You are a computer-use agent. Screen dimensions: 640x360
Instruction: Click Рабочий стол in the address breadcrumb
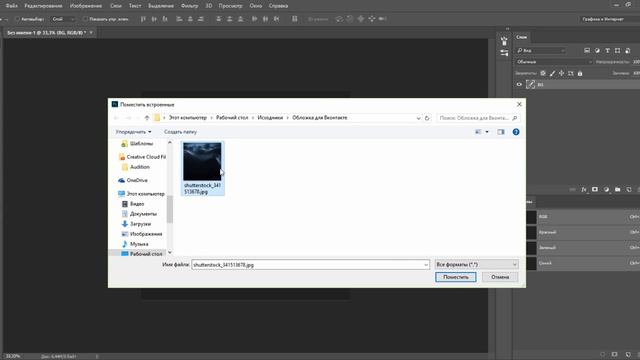click(x=232, y=118)
